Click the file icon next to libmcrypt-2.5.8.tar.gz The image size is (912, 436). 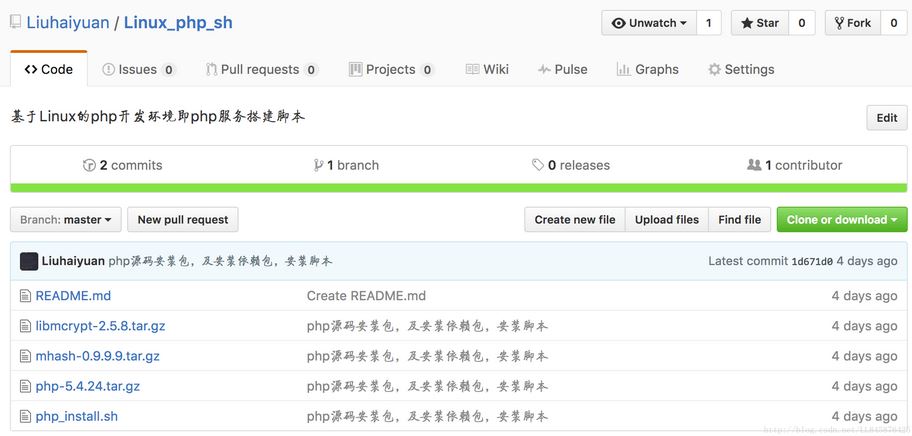tap(25, 326)
